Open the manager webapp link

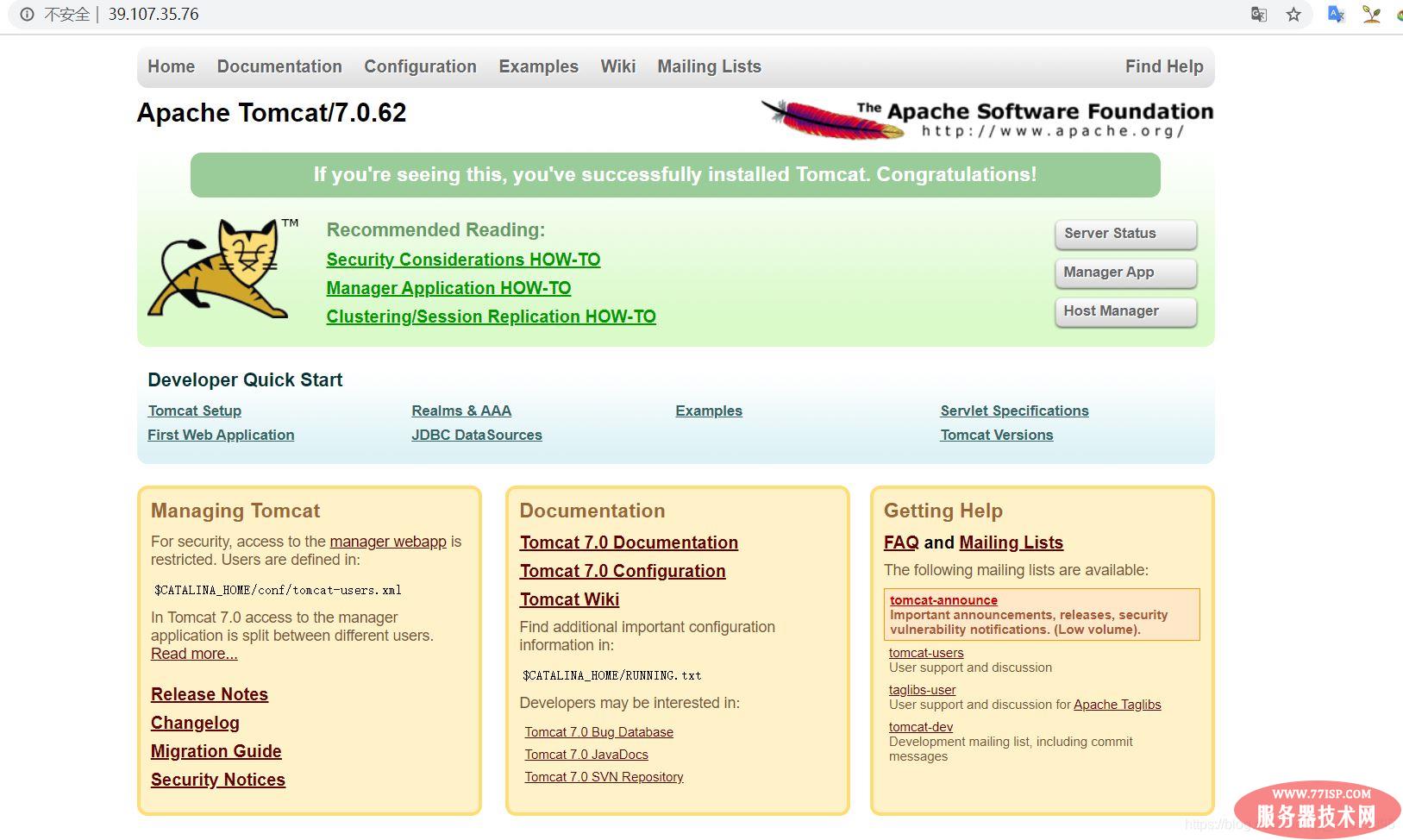[x=388, y=542]
